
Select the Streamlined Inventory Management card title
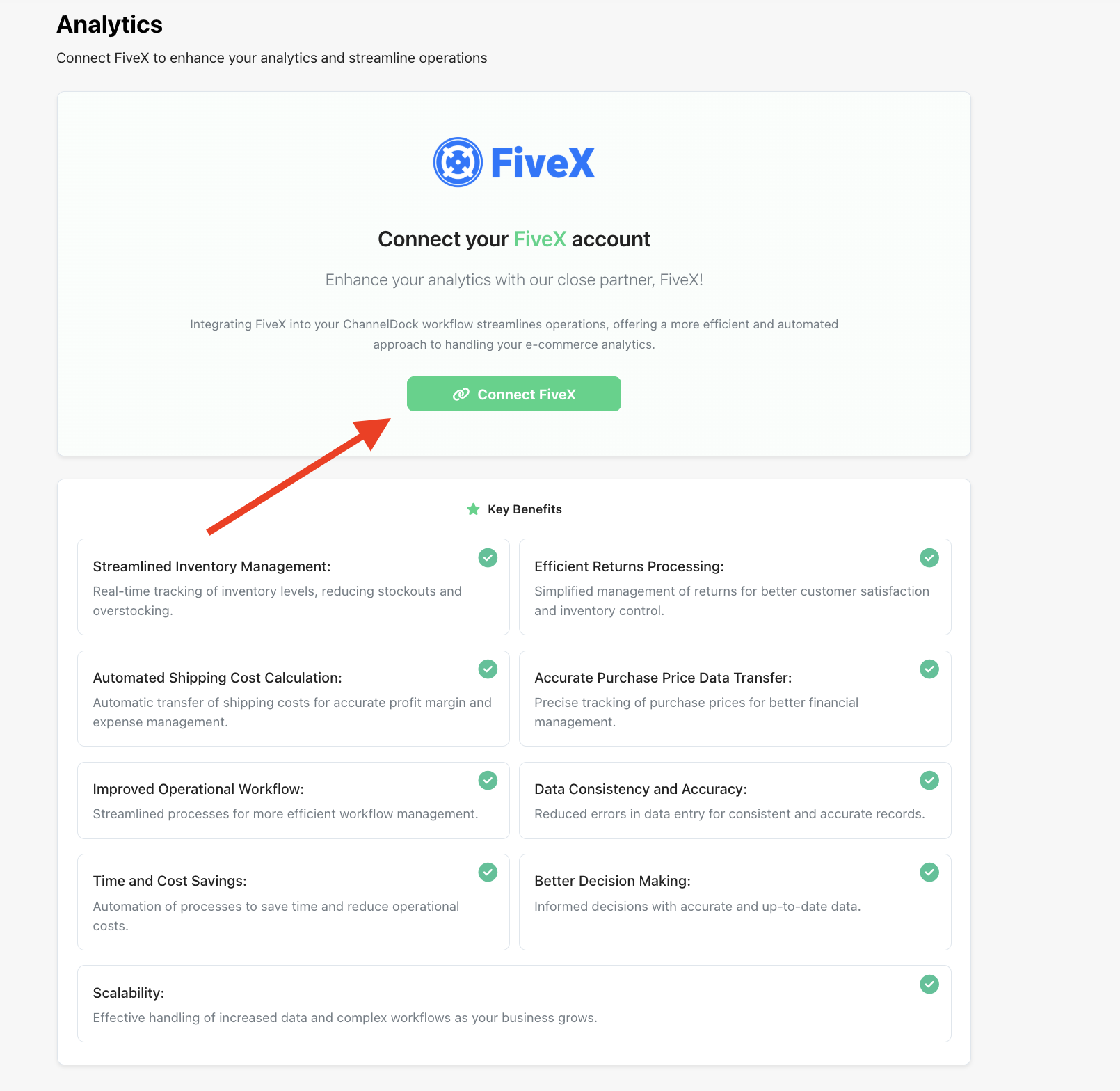(211, 566)
